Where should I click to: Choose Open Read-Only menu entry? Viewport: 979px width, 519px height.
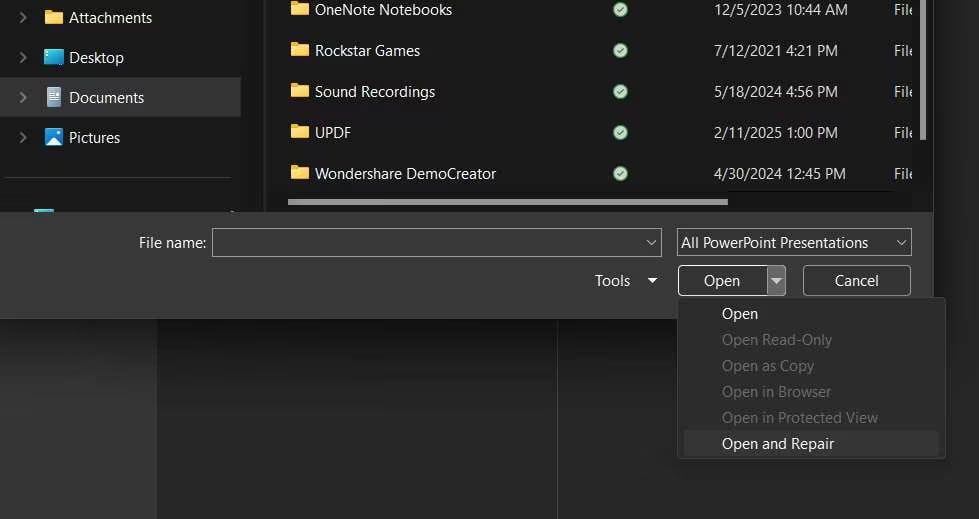point(777,340)
